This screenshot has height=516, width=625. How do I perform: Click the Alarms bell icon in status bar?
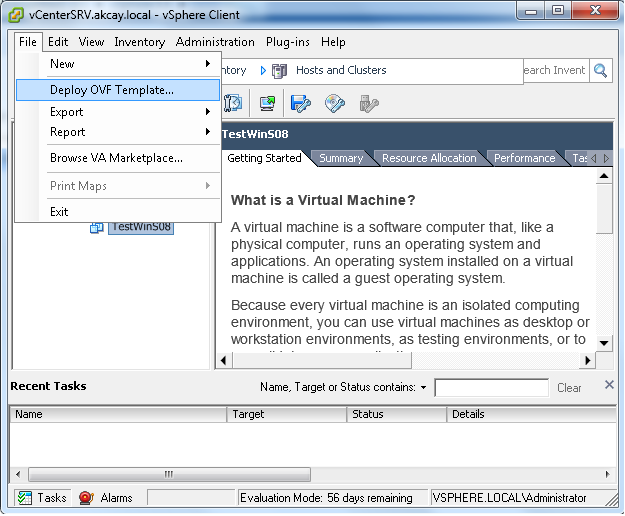(x=86, y=498)
